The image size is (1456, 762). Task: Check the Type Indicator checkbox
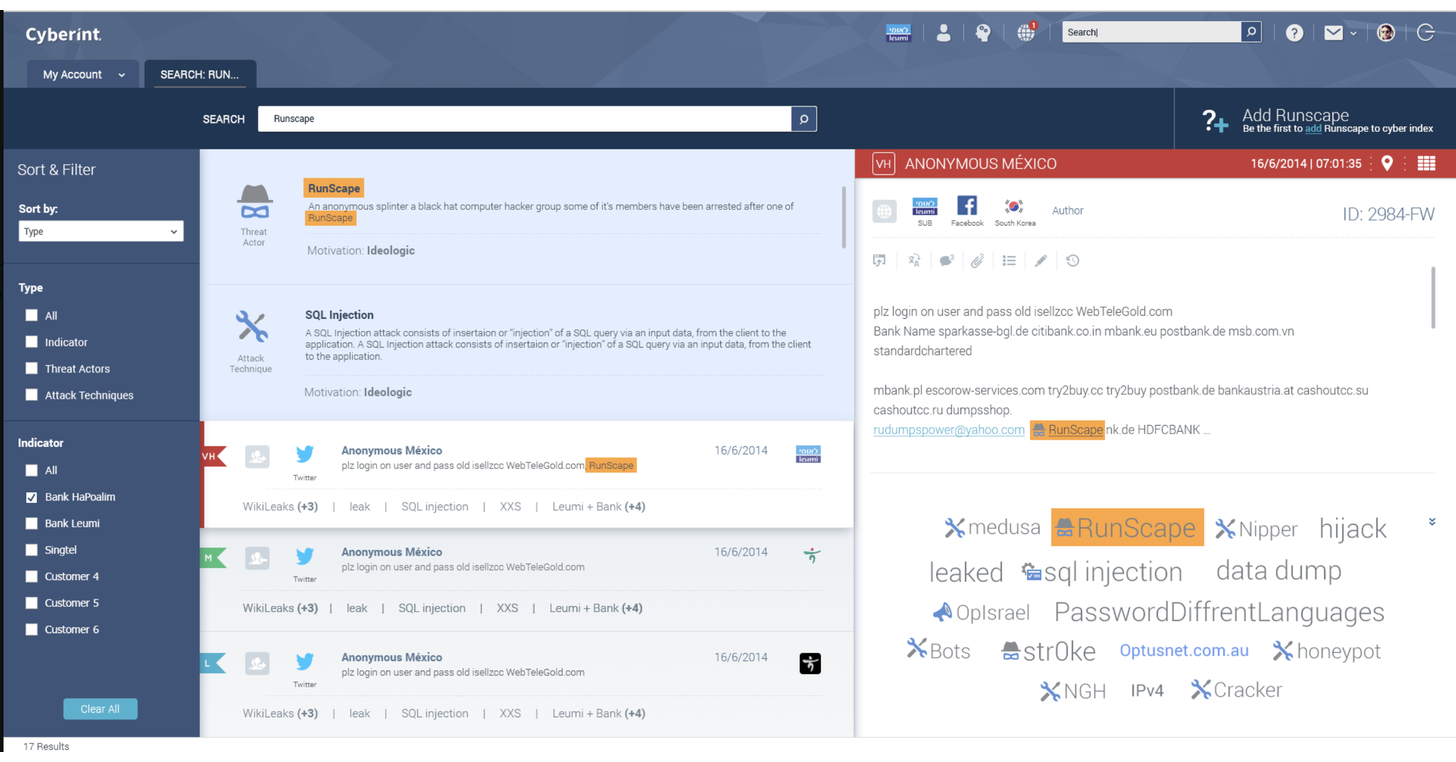[32, 342]
